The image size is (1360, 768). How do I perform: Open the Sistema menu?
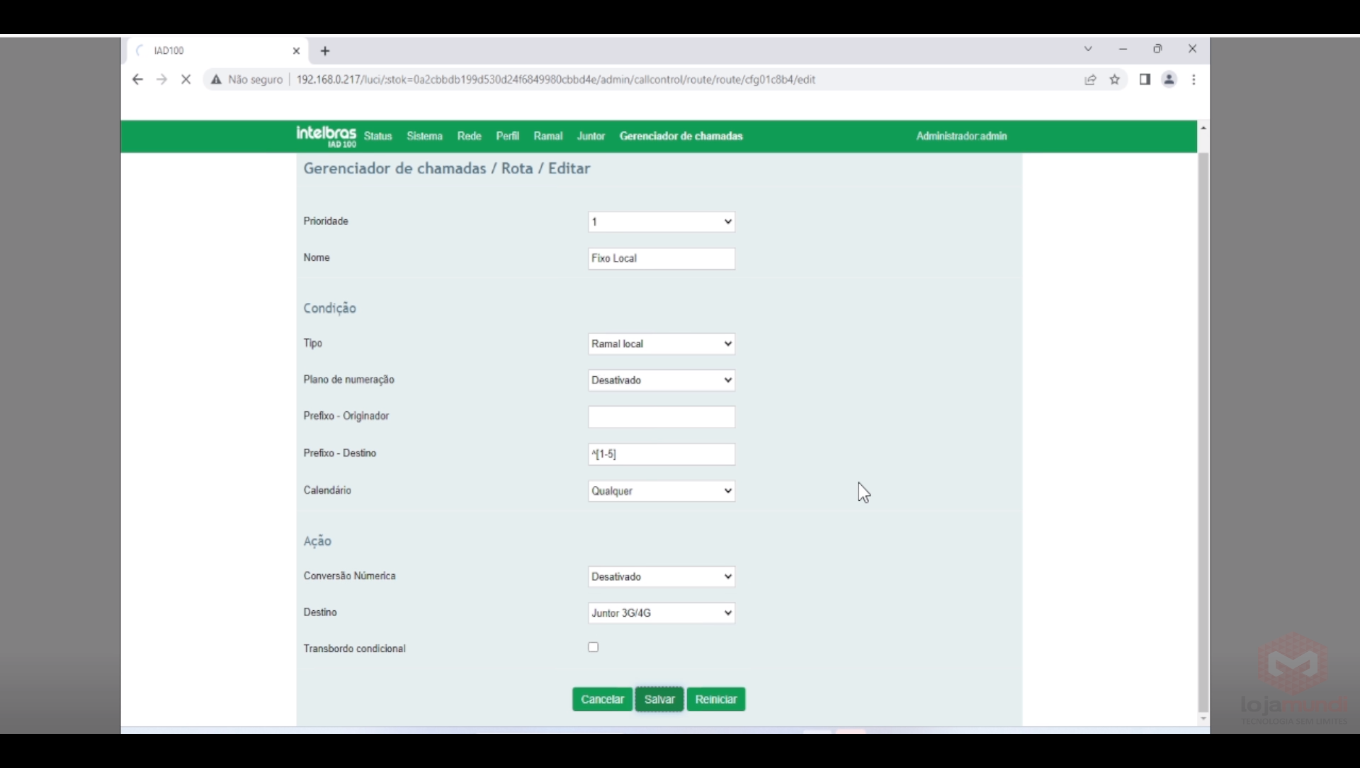[x=425, y=136]
